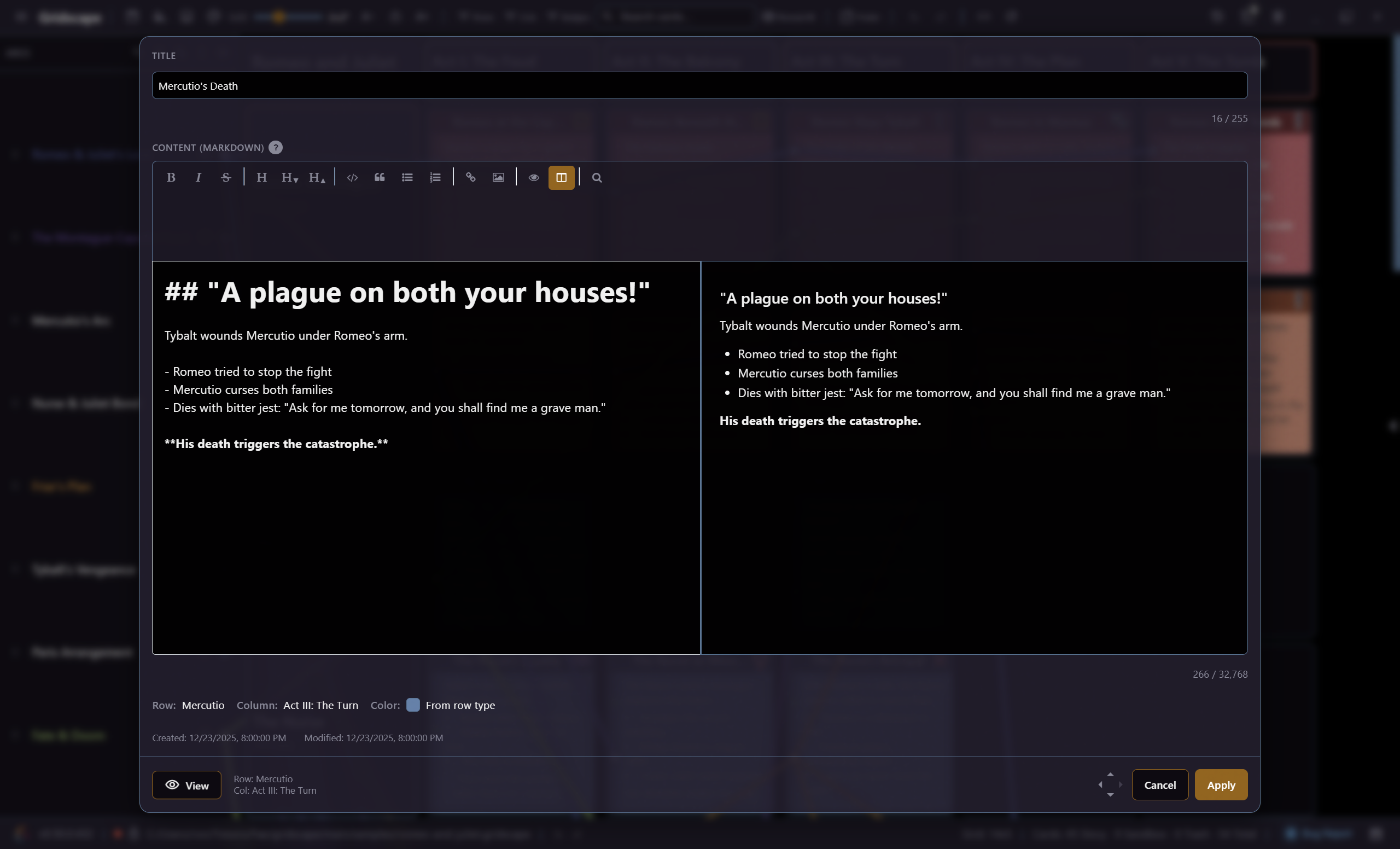Image resolution: width=1400 pixels, height=849 pixels.
Task: Click the Row value "Mercutio" in details line
Action: coord(203,705)
